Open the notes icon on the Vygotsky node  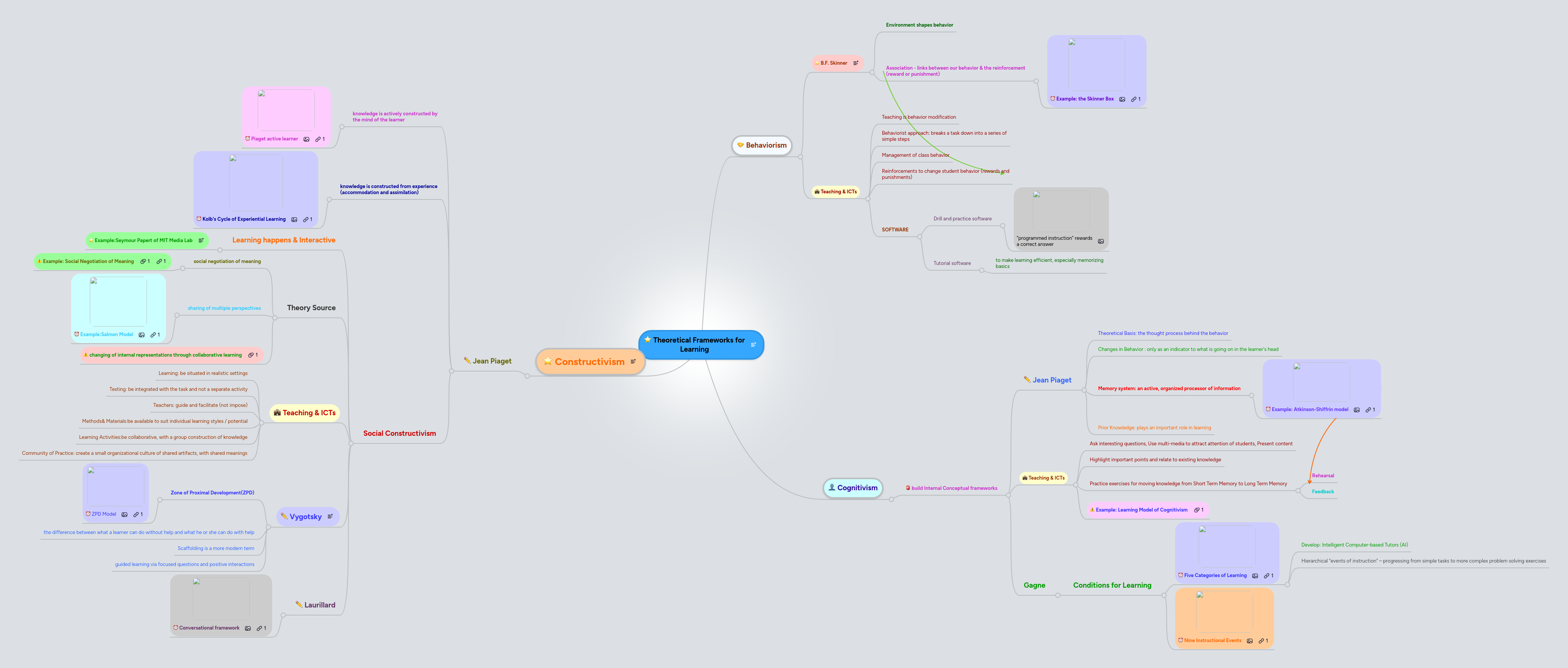pyautogui.click(x=330, y=517)
